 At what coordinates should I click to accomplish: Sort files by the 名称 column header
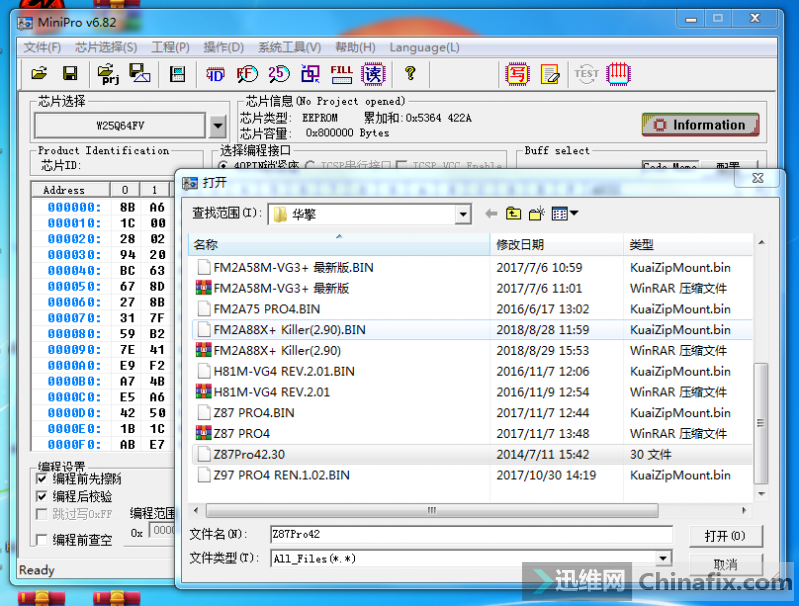339,245
